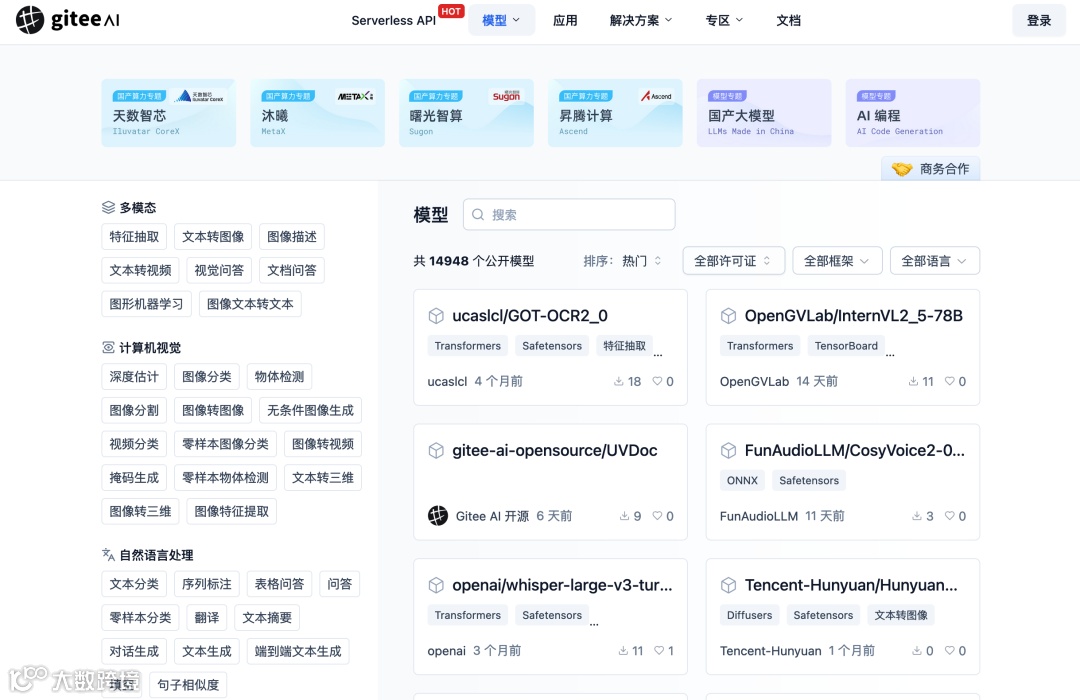Click the 自然语言处理 translate icon

coord(108,554)
